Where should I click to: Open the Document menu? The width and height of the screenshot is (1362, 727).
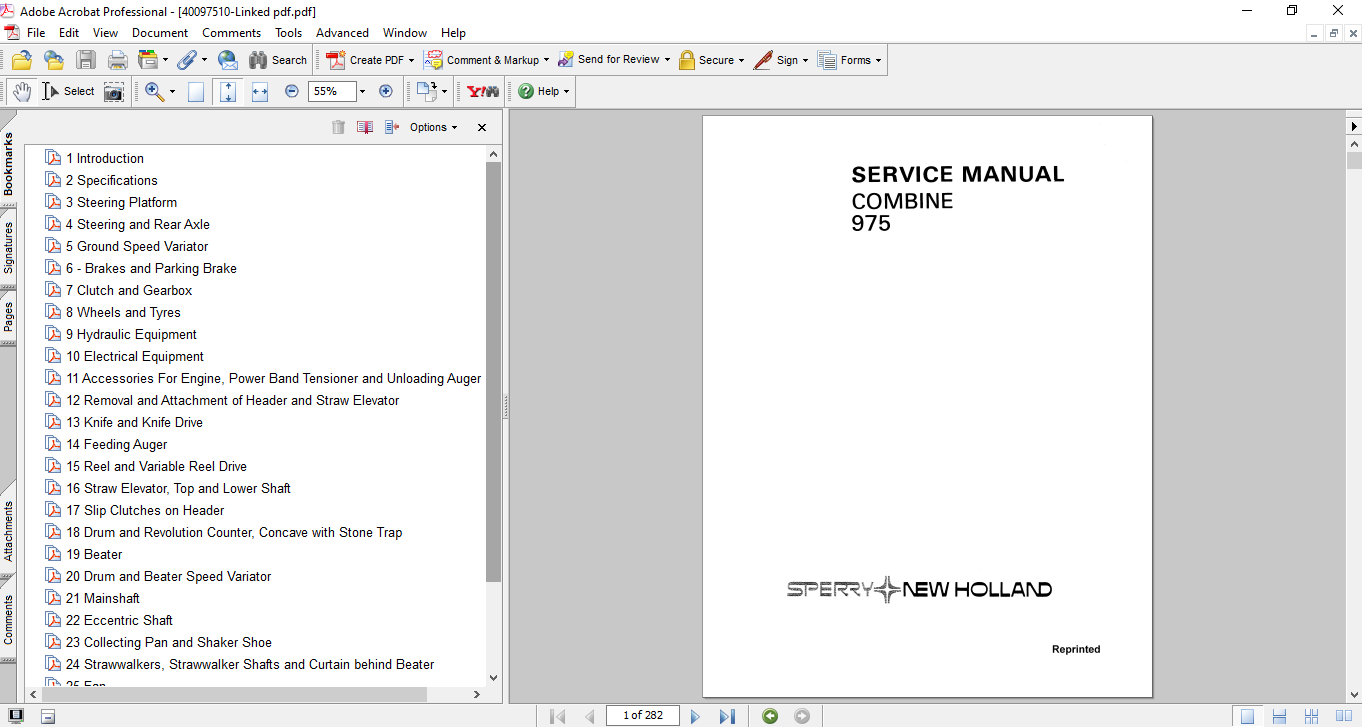coord(160,33)
